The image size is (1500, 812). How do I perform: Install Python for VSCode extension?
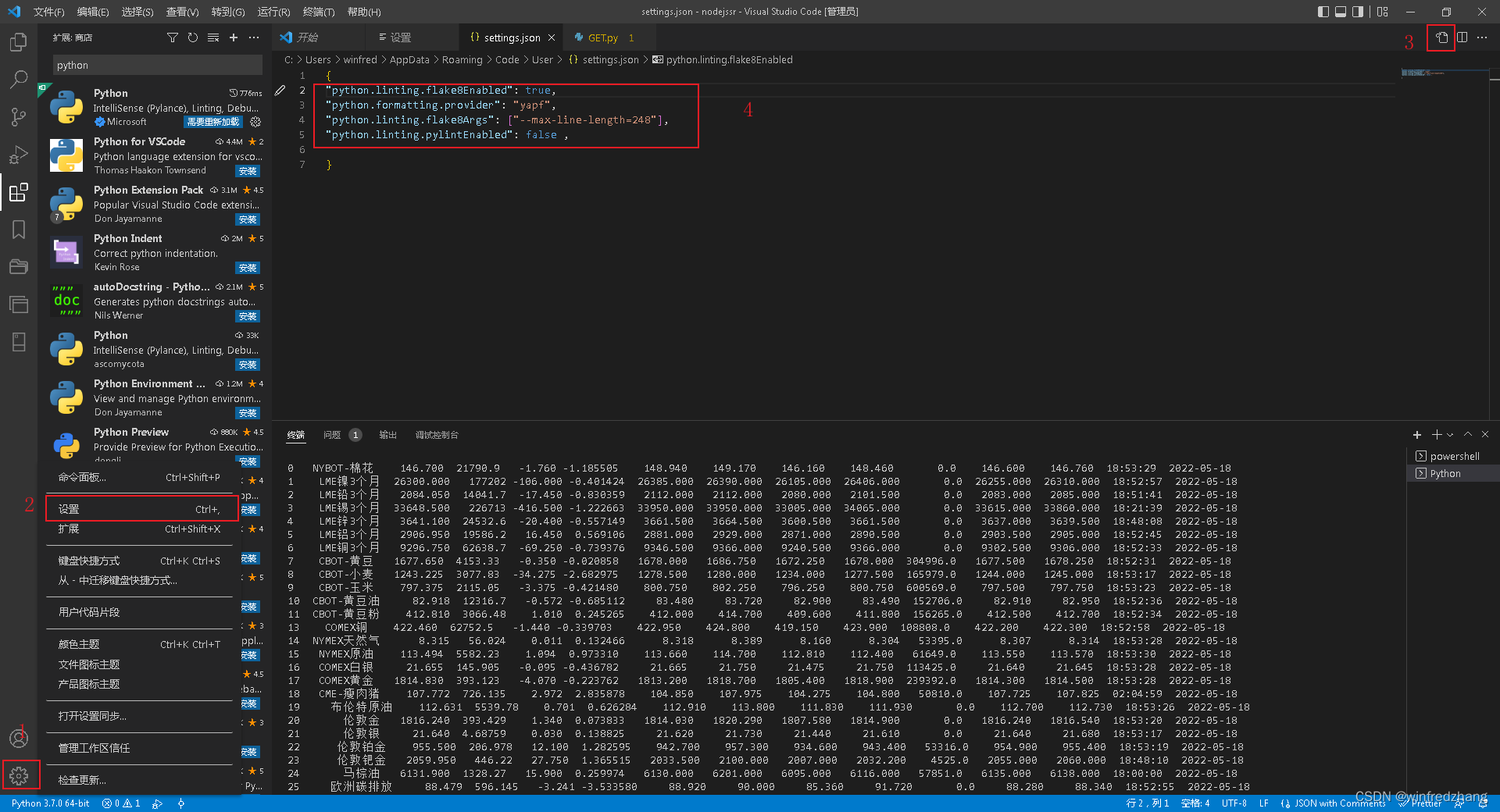(x=248, y=171)
